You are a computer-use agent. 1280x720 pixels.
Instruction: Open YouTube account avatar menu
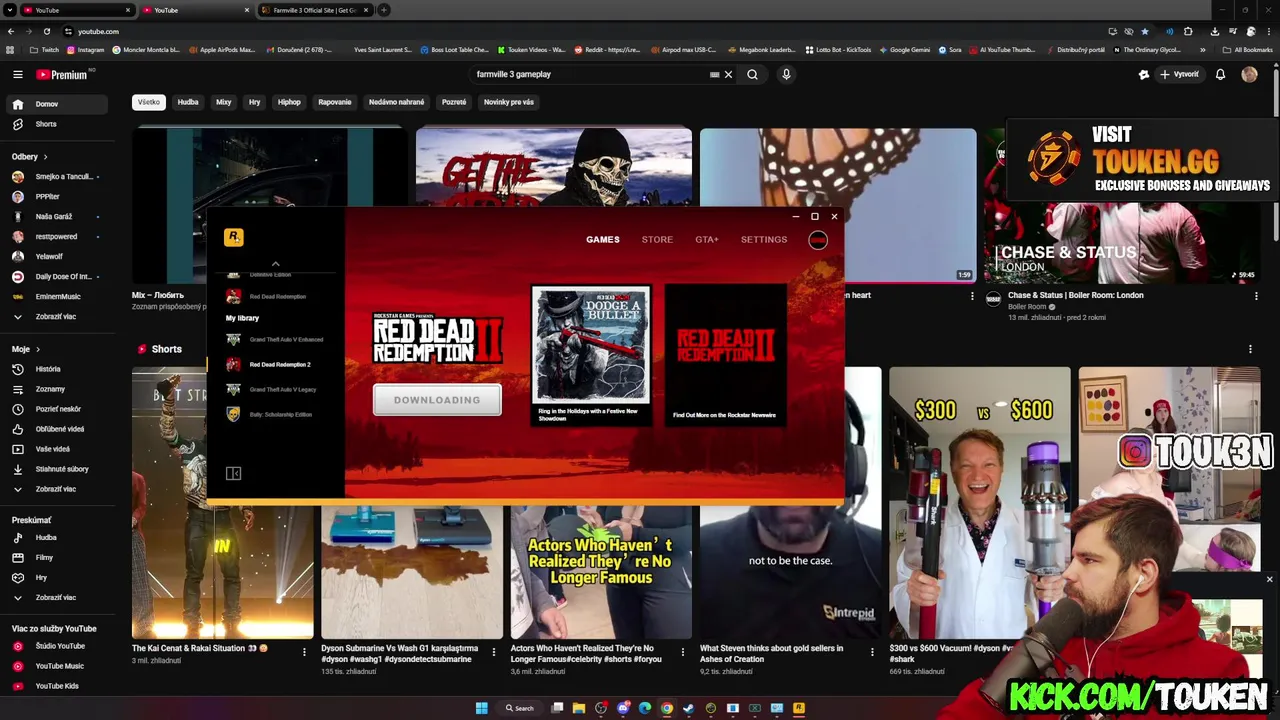pyautogui.click(x=1249, y=74)
